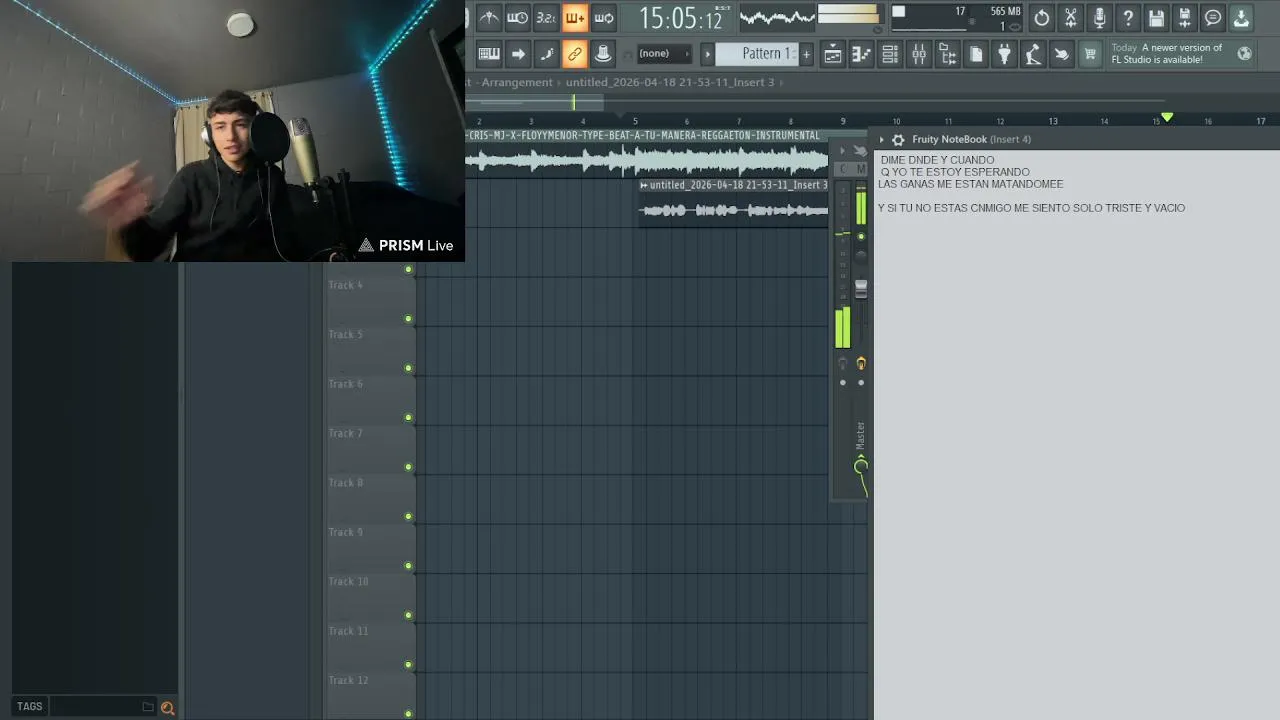This screenshot has width=1280, height=720.
Task: Click untitled_2026-04-18 Insert 3 breadcrumb
Action: point(669,82)
